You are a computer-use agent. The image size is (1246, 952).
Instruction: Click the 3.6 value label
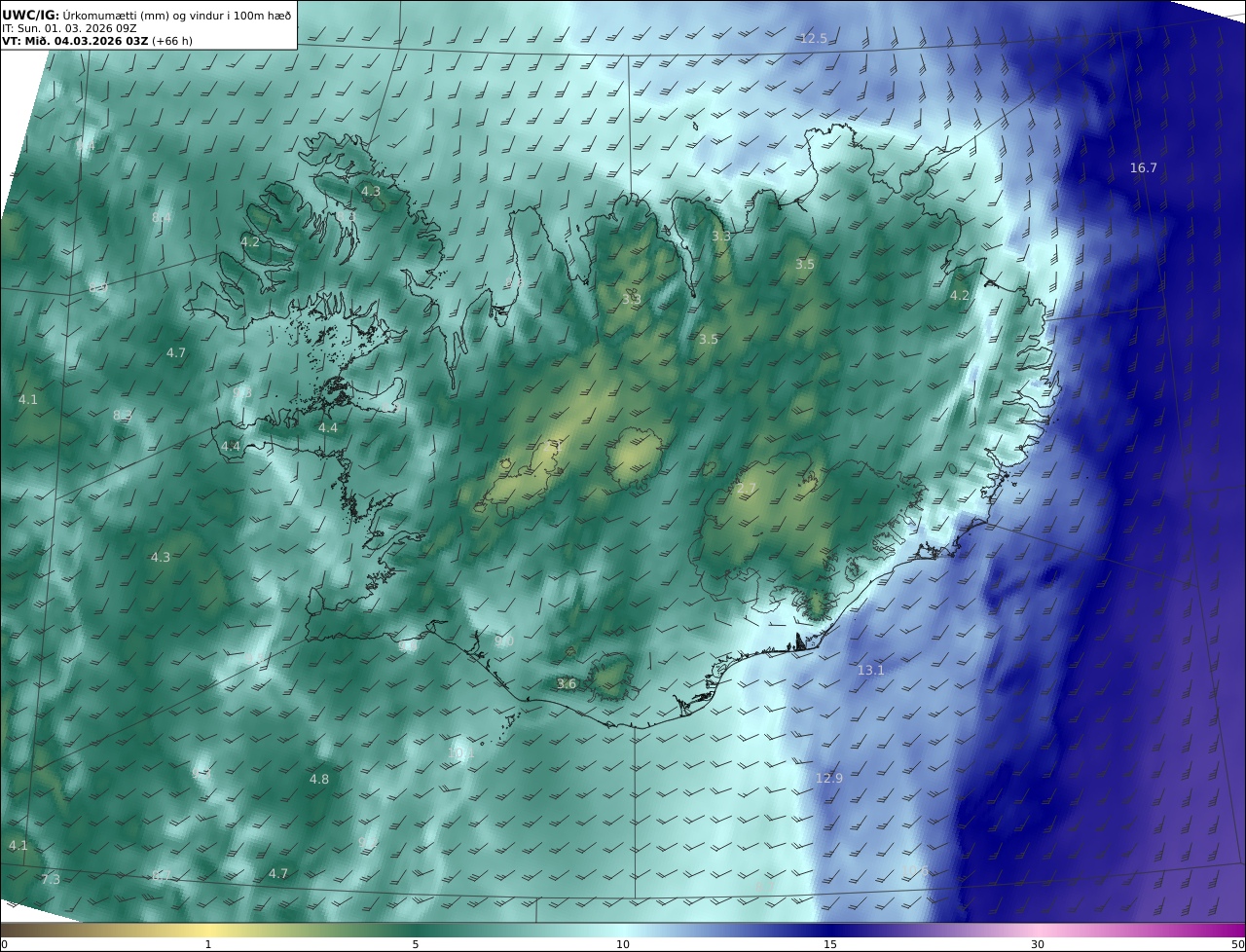567,684
